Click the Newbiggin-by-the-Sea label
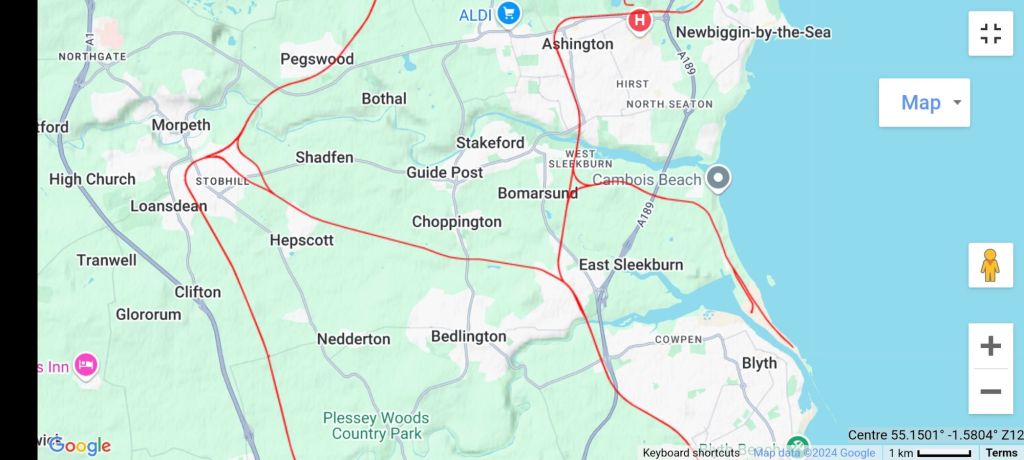Screen dimensions: 1024x460 pyautogui.click(x=753, y=32)
